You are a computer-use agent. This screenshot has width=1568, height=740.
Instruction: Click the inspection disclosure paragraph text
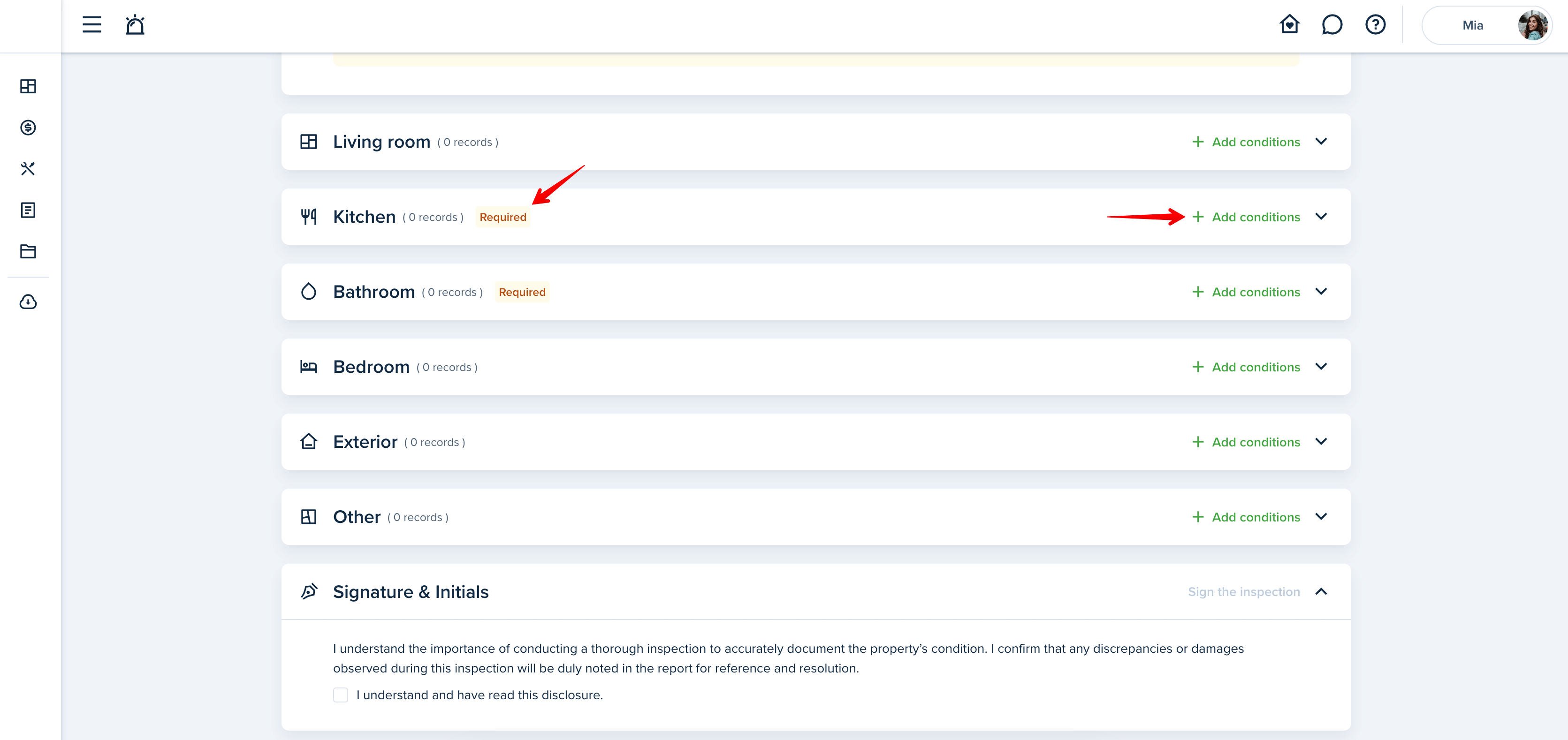tap(788, 658)
